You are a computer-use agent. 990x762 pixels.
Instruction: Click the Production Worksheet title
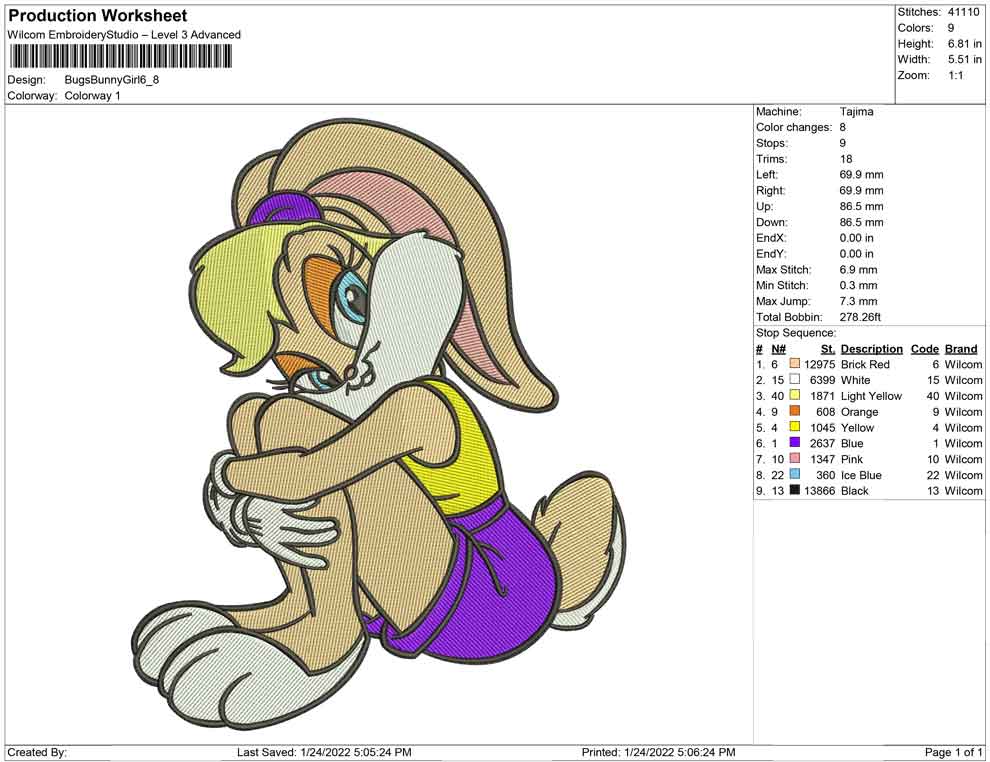click(98, 15)
